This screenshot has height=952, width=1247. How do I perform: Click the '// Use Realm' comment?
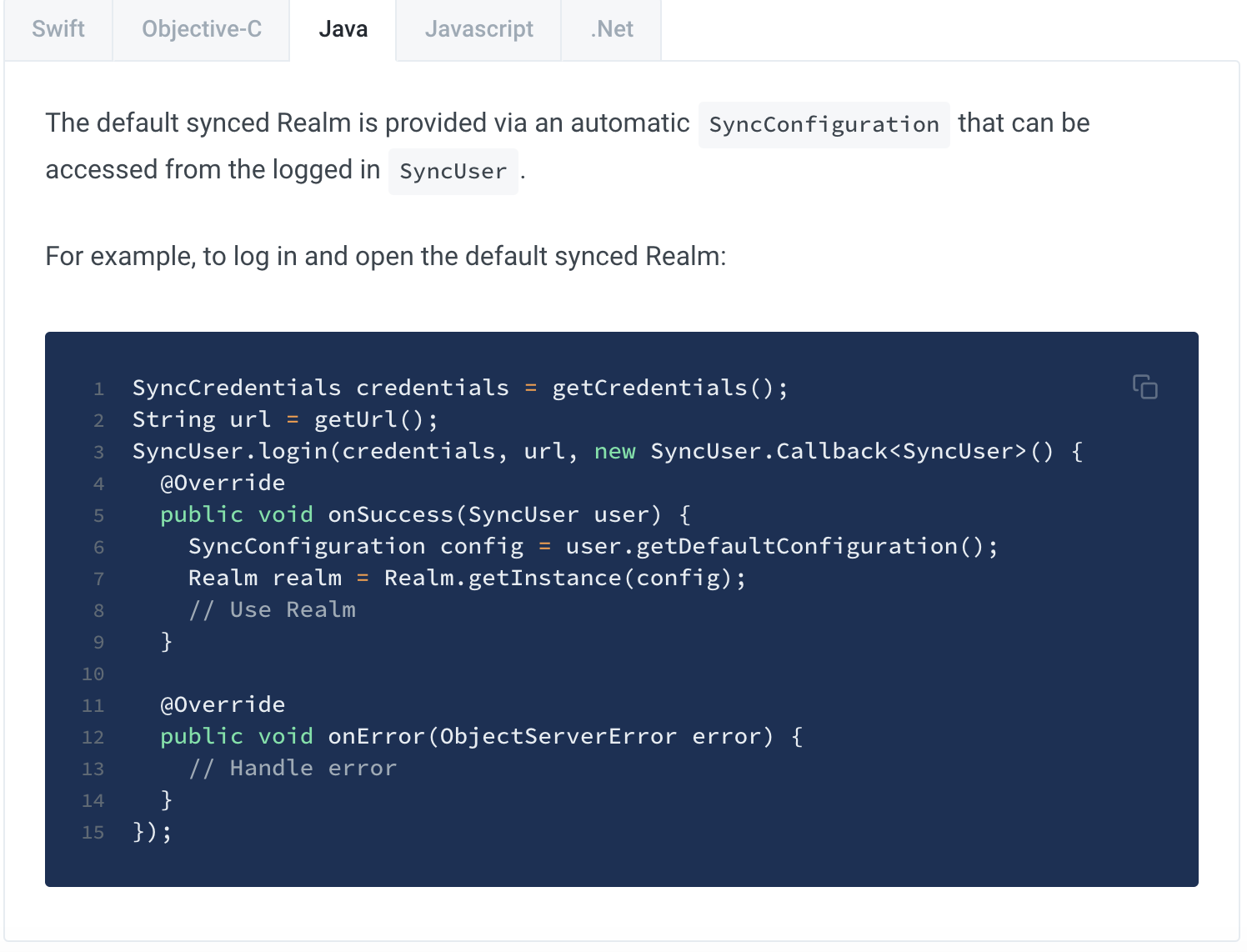coord(272,609)
